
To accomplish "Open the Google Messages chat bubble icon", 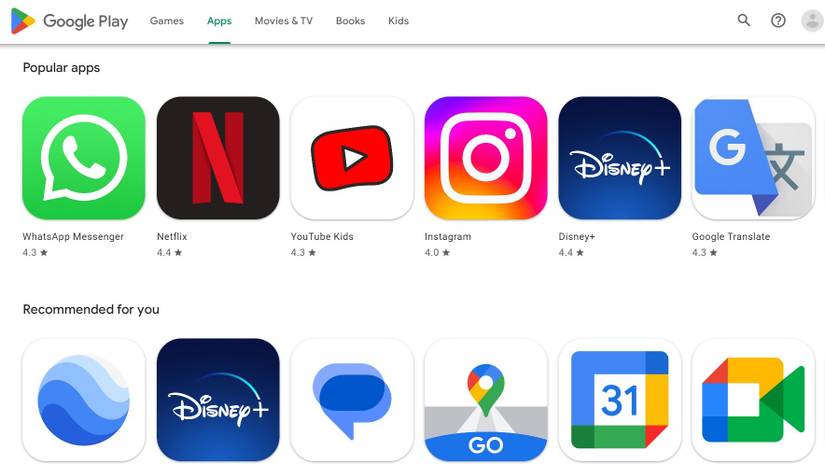I will pyautogui.click(x=352, y=400).
